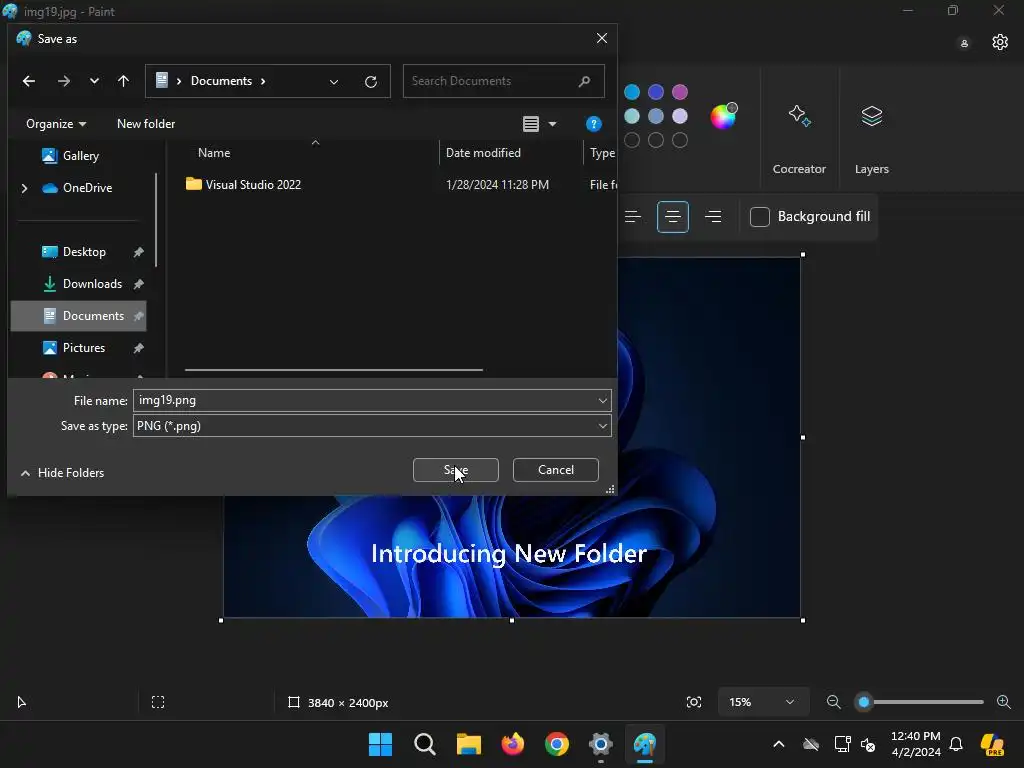Screen dimensions: 1024x768
Task: Open recent locations dropdown arrow
Action: 94,81
